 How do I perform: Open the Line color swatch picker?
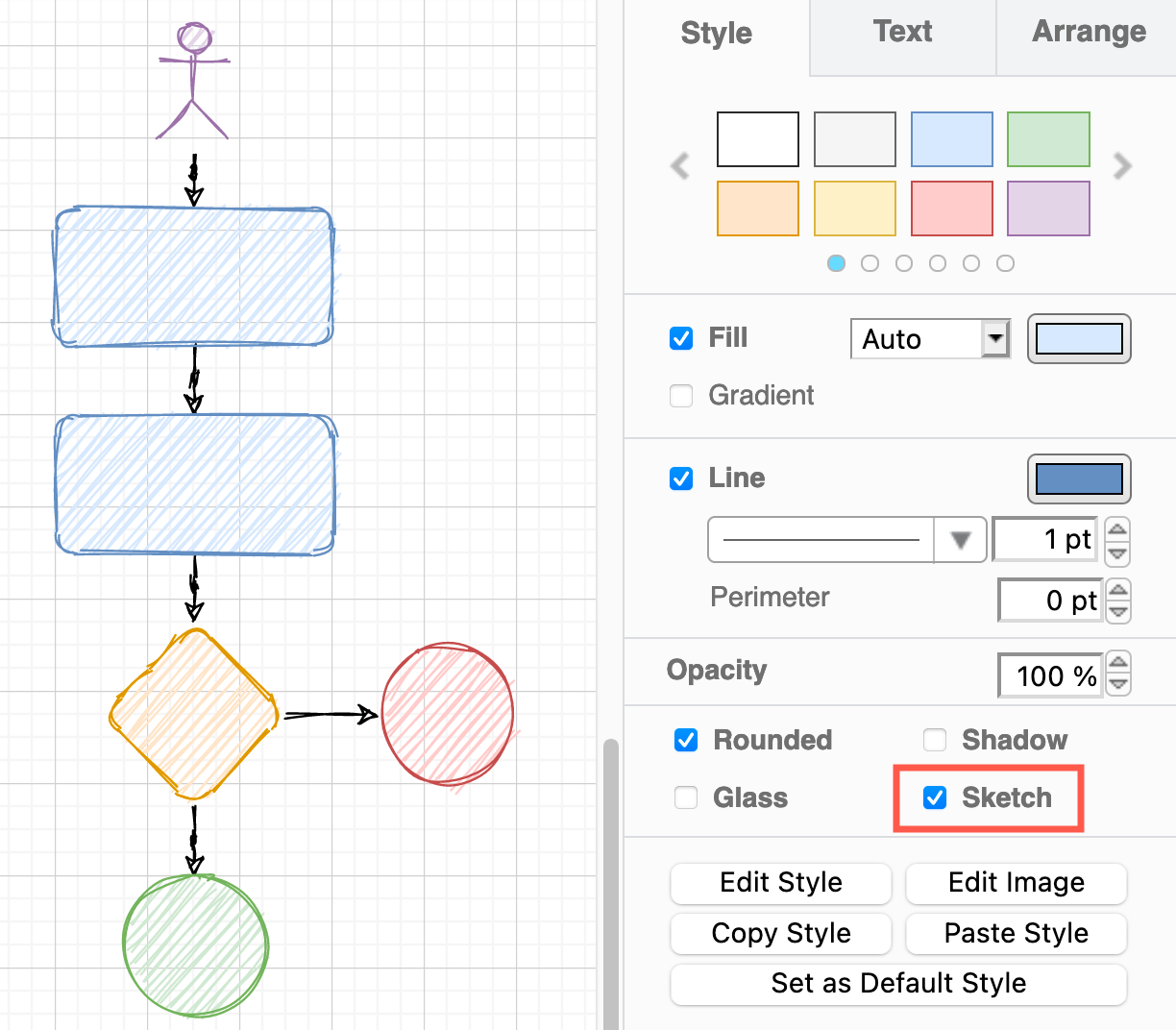tap(1078, 478)
